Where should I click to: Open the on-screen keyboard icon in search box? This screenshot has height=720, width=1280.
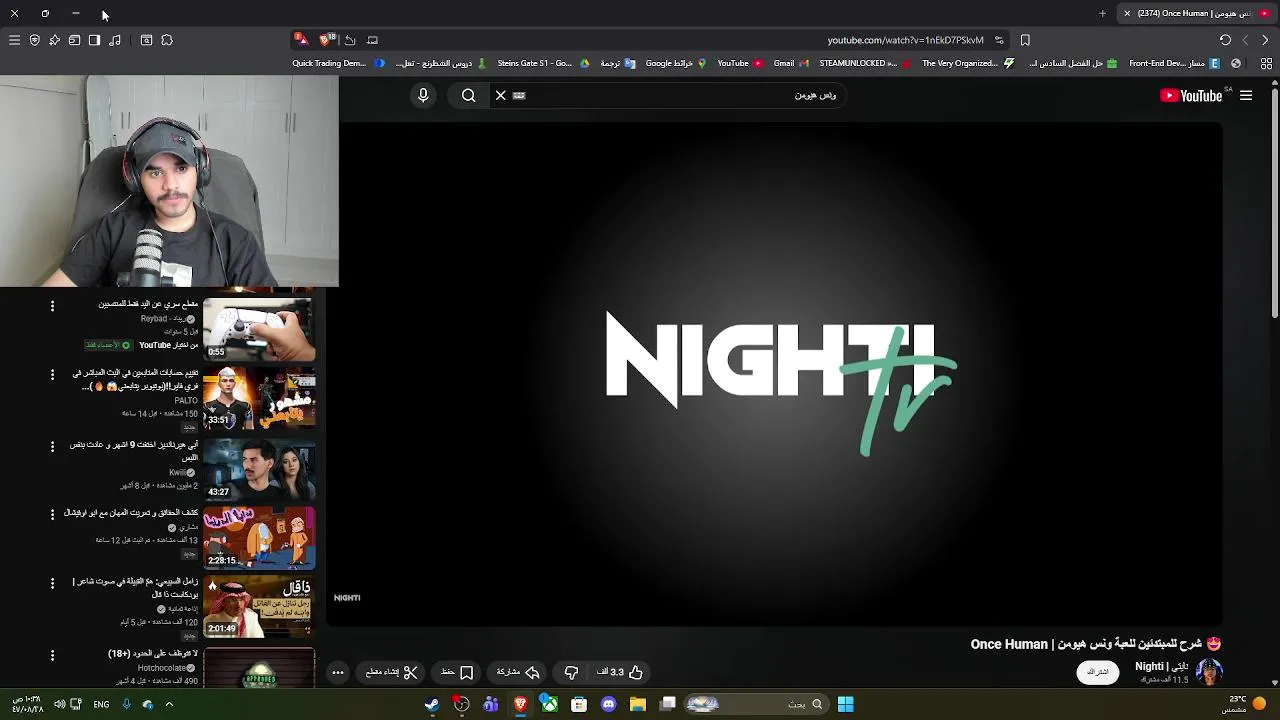point(519,95)
